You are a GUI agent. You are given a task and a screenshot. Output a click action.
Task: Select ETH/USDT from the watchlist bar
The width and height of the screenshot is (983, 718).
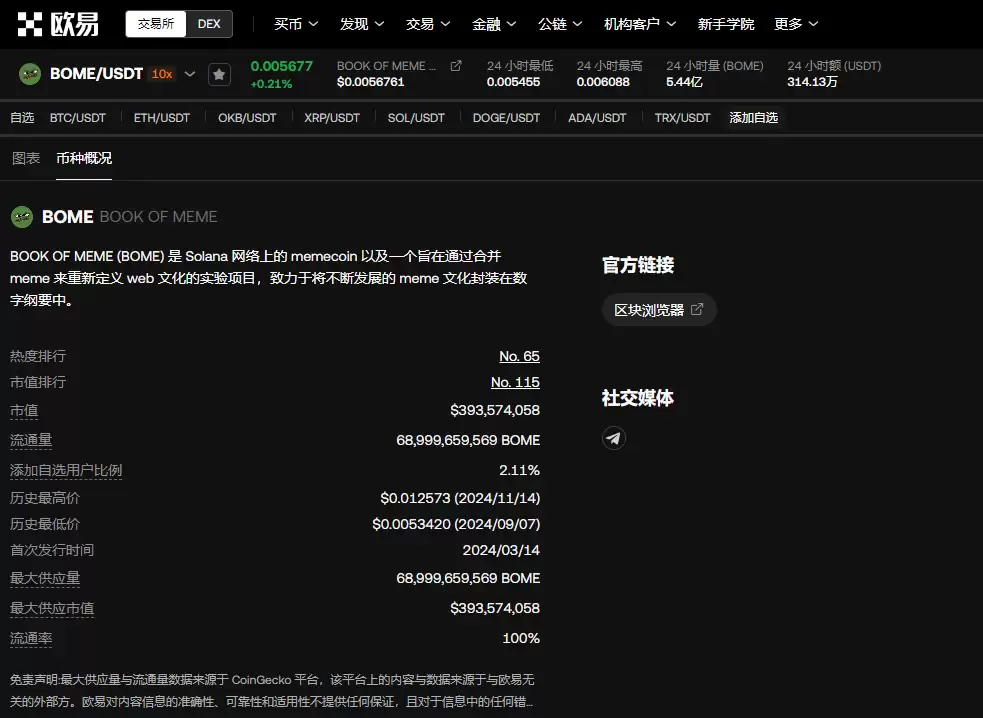[x=162, y=118]
